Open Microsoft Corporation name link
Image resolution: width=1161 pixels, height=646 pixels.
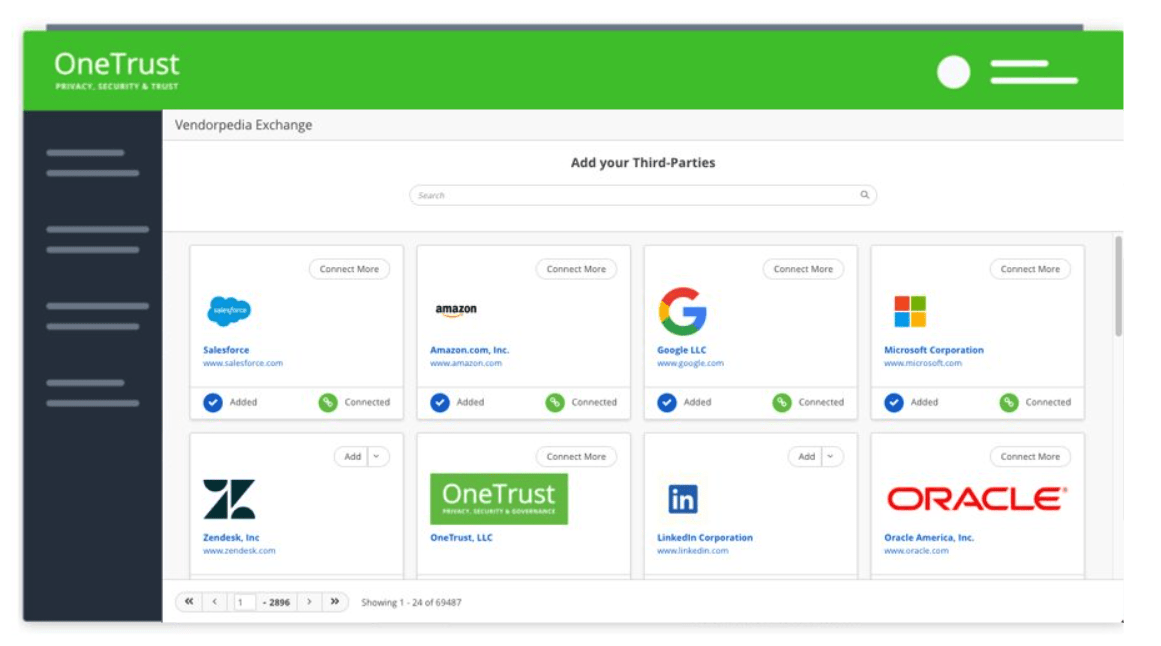click(934, 350)
